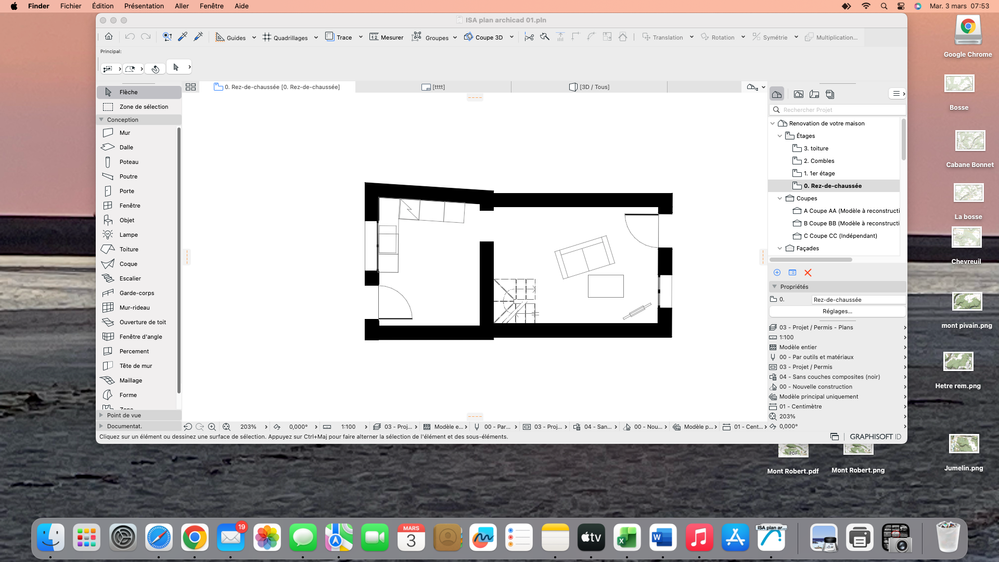999x562 pixels.
Task: Activate the Coque shell tool
Action: tap(139, 264)
